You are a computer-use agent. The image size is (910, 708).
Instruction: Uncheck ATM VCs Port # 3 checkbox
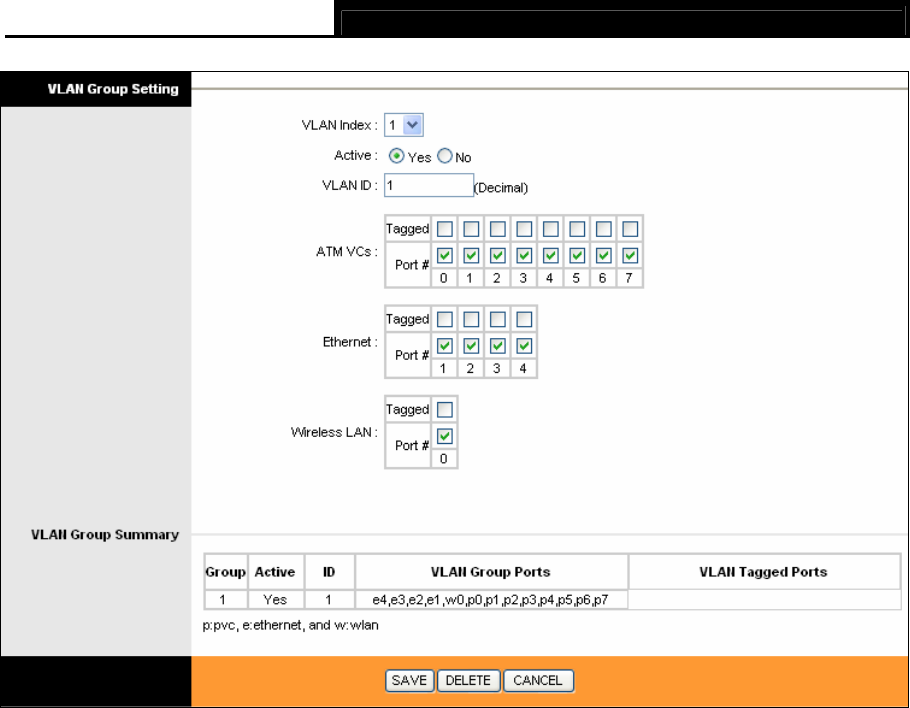point(524,255)
